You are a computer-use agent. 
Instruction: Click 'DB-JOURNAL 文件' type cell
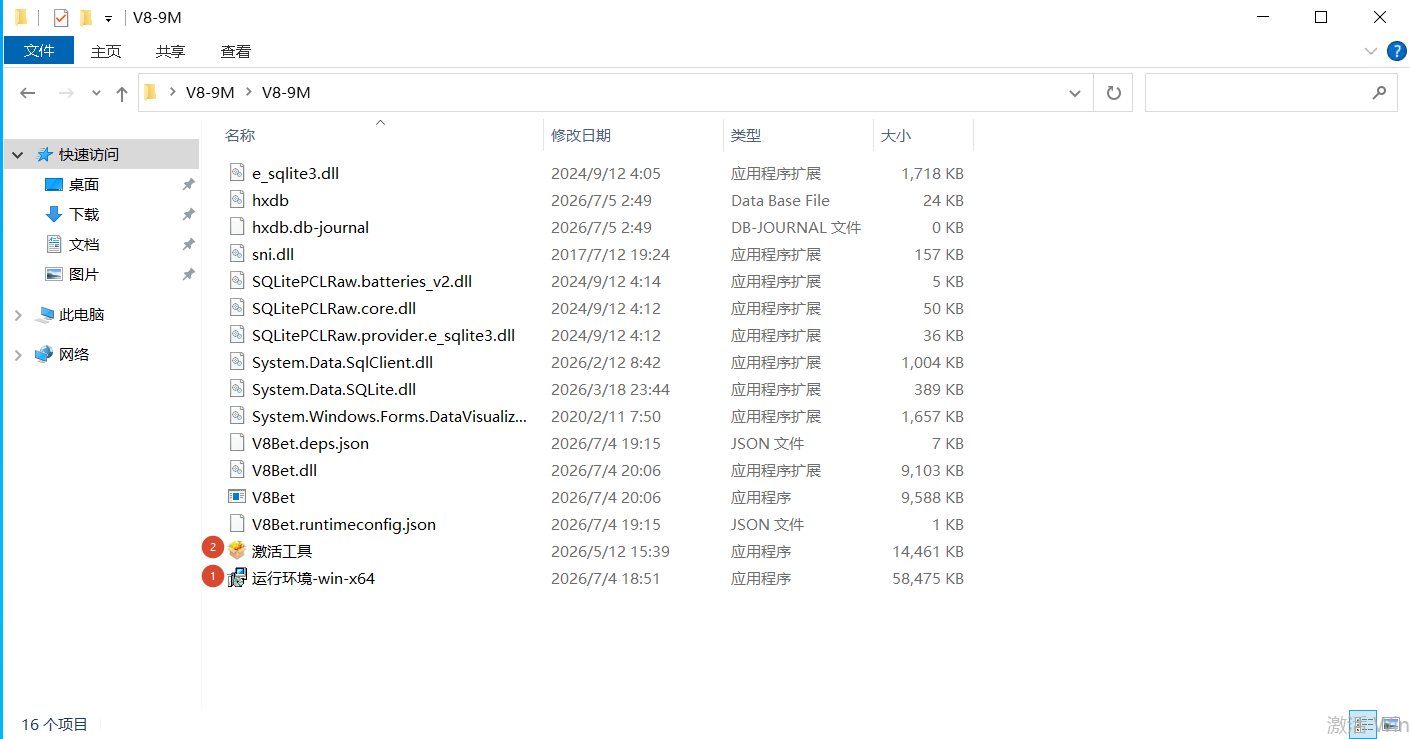(x=796, y=227)
